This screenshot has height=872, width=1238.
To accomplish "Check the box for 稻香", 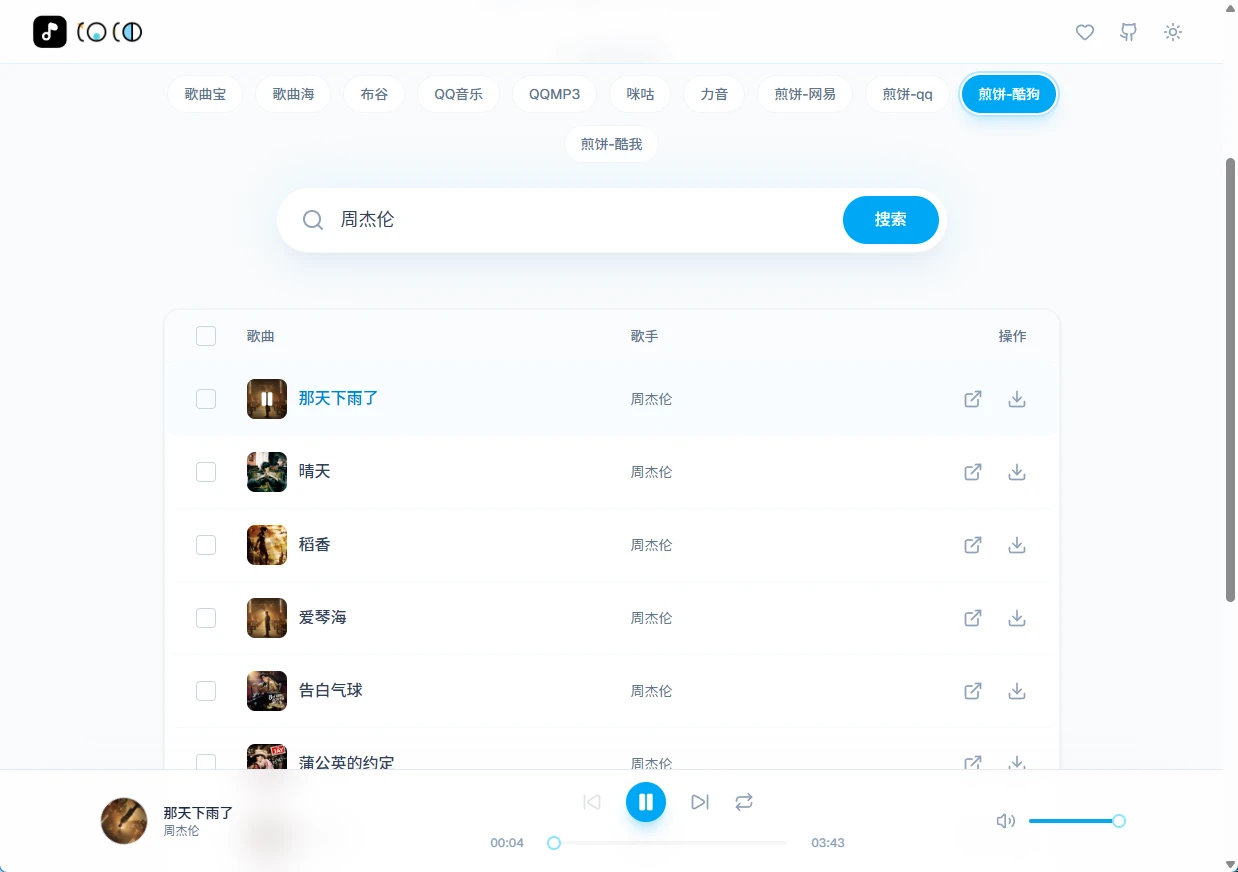I will pyautogui.click(x=206, y=545).
